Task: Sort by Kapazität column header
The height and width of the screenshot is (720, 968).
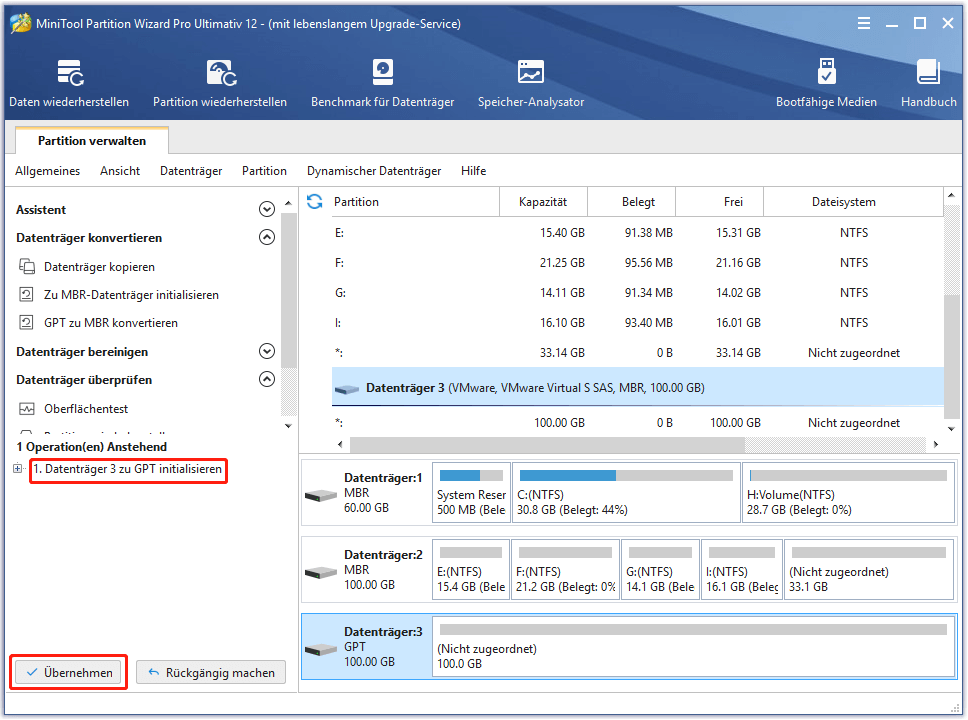Action: point(543,202)
